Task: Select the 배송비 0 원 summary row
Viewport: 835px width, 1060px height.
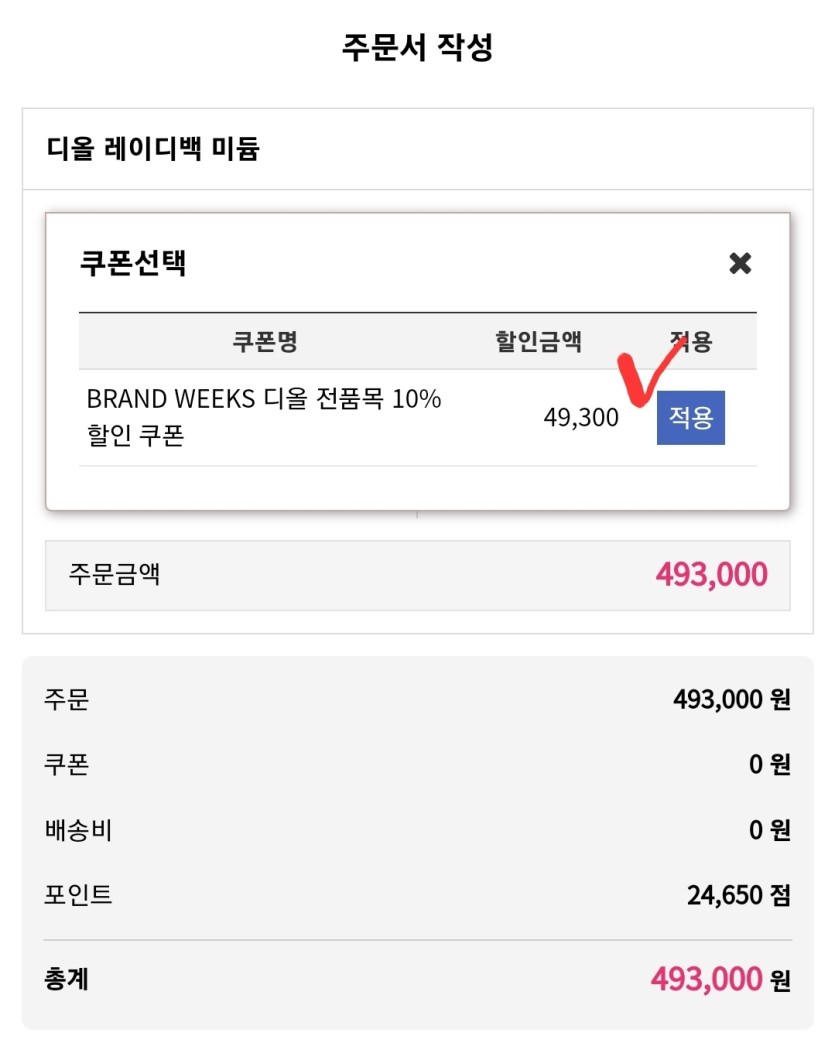Action: pos(417,829)
